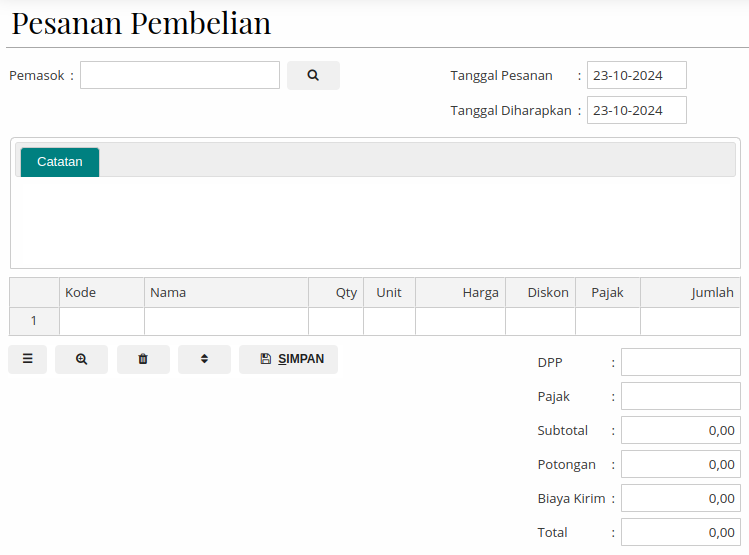Viewport: 749px width, 555px height.
Task: Click the Subtotal value field
Action: coord(681,430)
